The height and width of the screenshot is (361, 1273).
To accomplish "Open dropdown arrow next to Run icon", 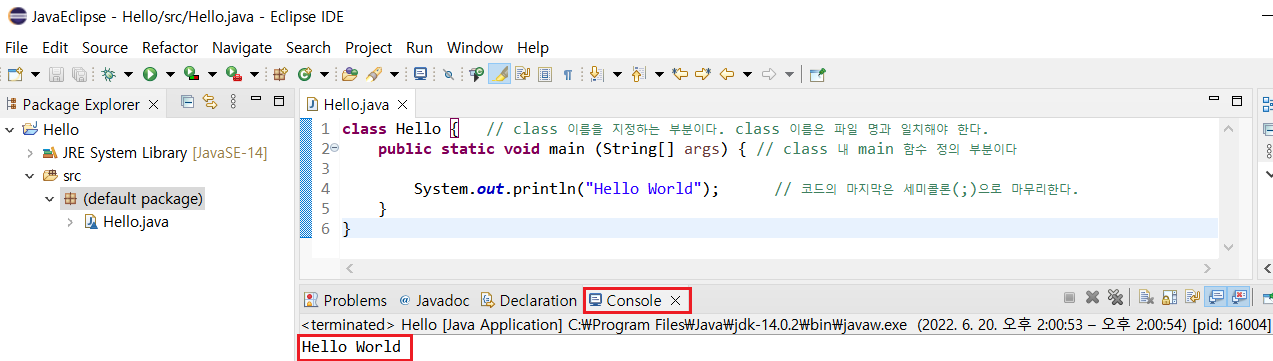I will tap(170, 74).
